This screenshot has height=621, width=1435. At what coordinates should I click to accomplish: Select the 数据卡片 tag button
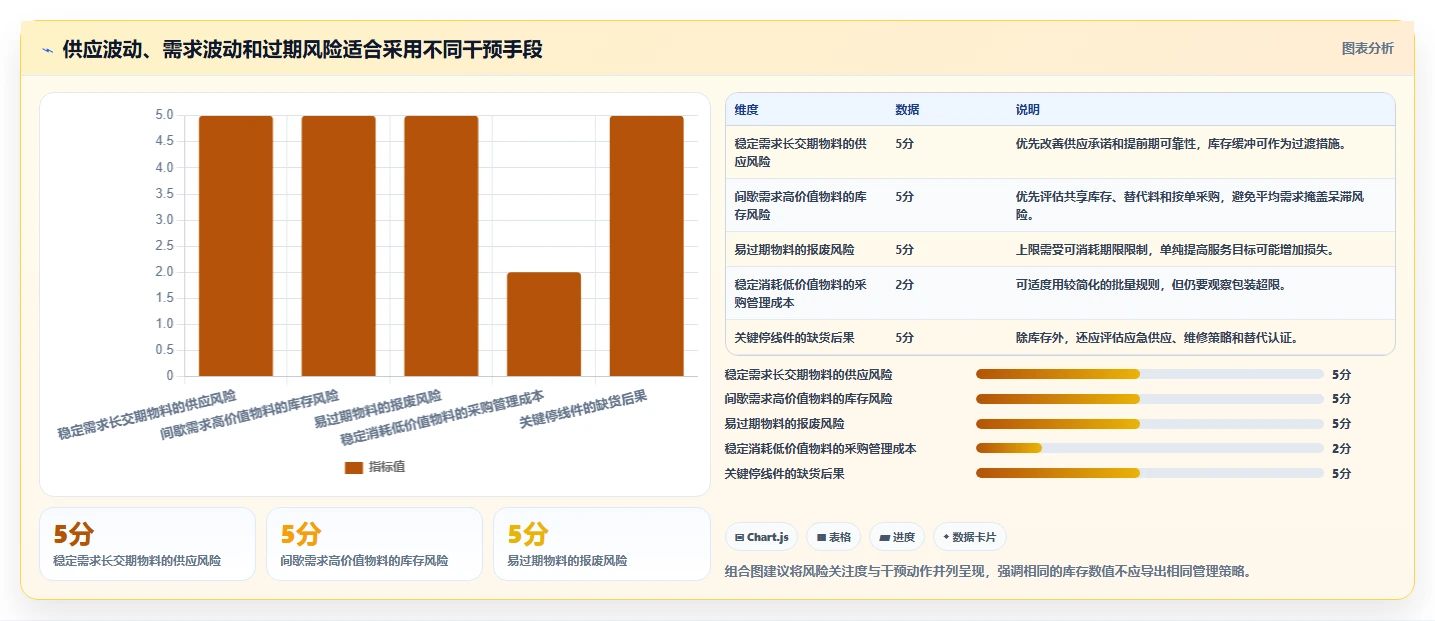969,537
